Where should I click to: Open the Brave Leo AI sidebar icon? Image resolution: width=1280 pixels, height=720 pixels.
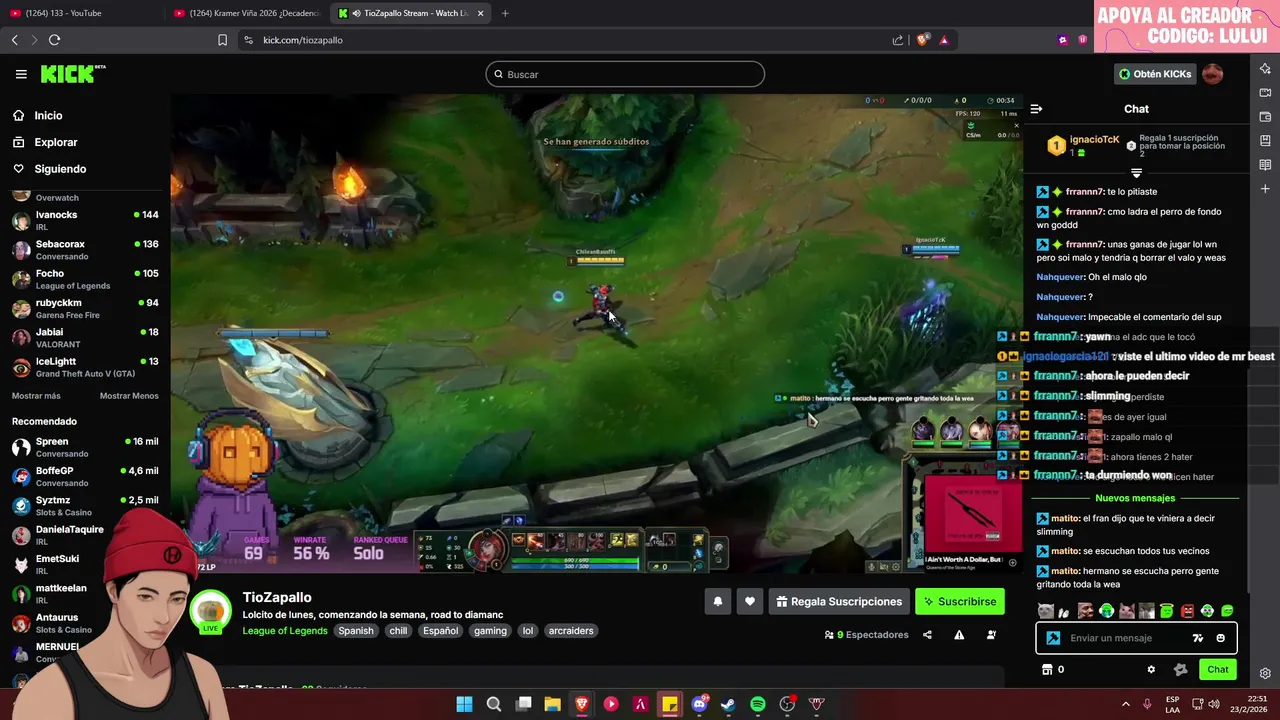[x=1265, y=69]
